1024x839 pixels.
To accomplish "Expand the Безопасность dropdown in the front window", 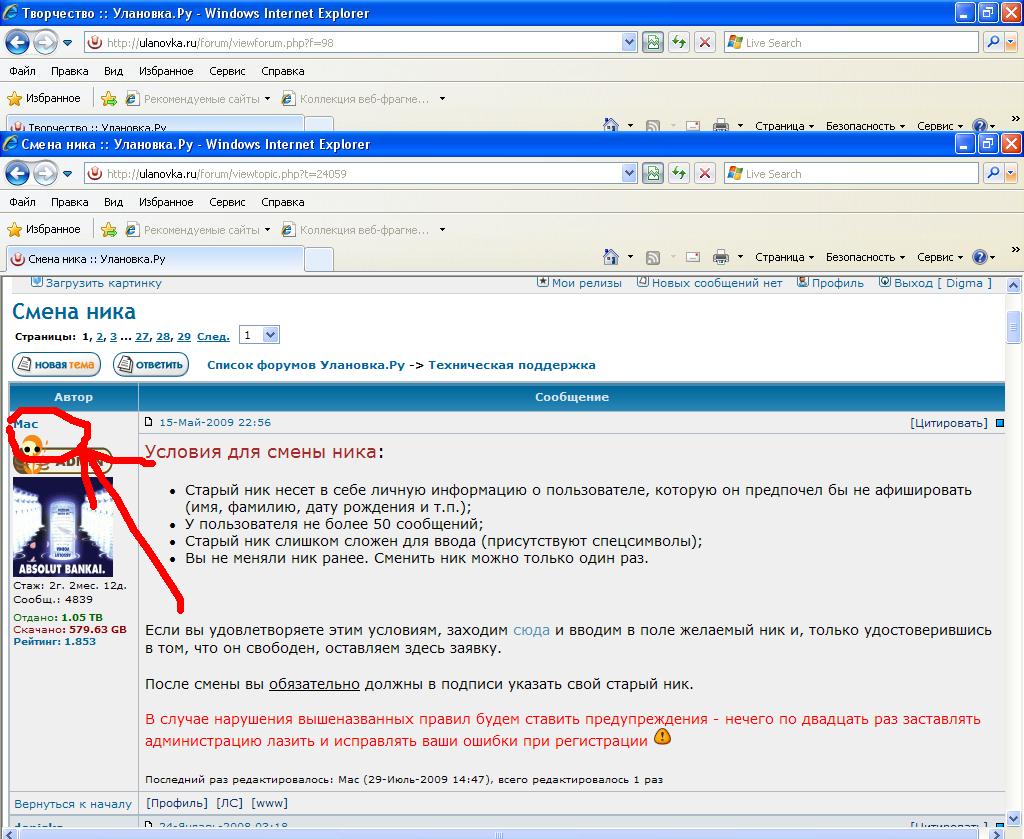I will [x=865, y=257].
